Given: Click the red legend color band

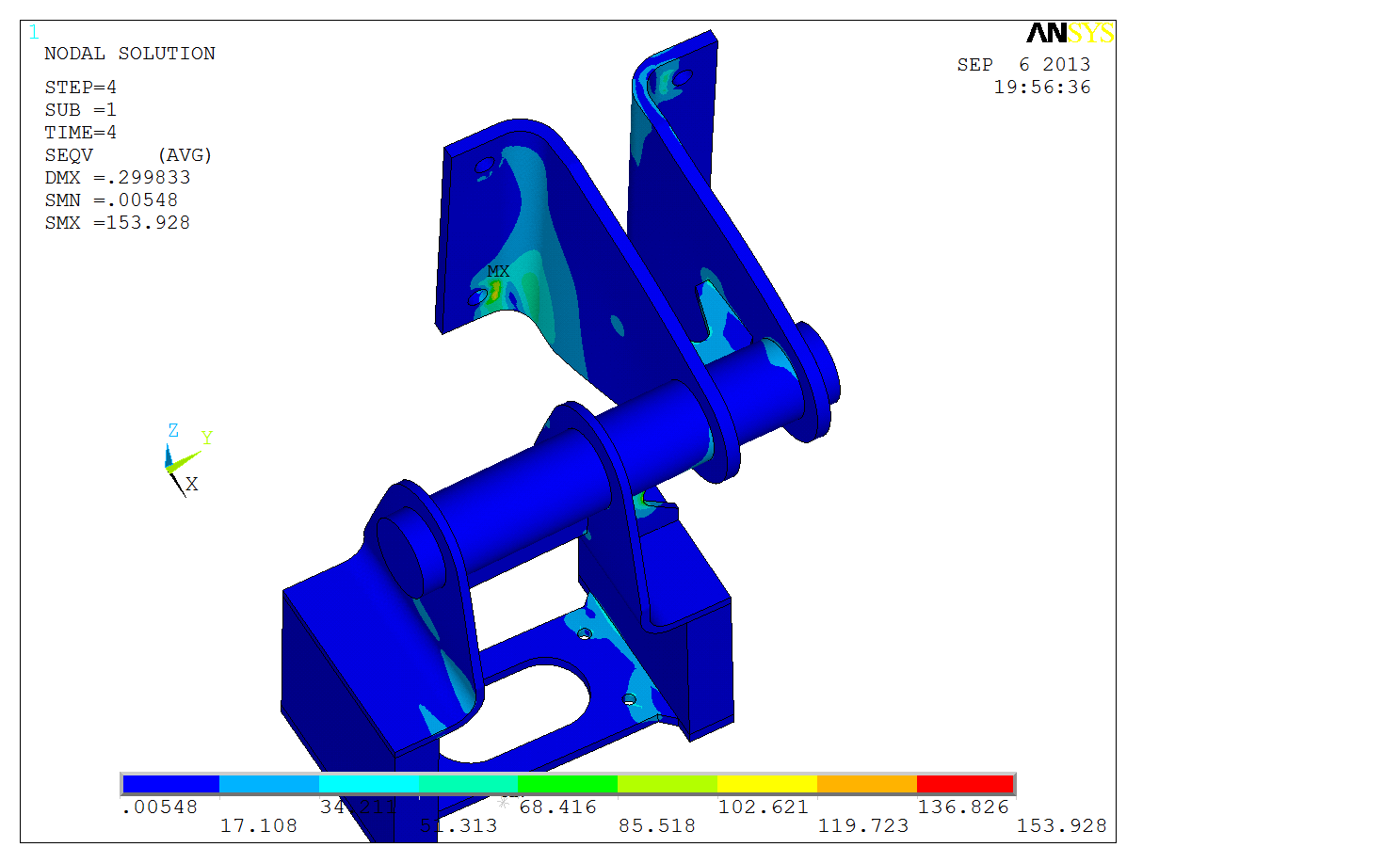Looking at the screenshot, I should point(965,784).
